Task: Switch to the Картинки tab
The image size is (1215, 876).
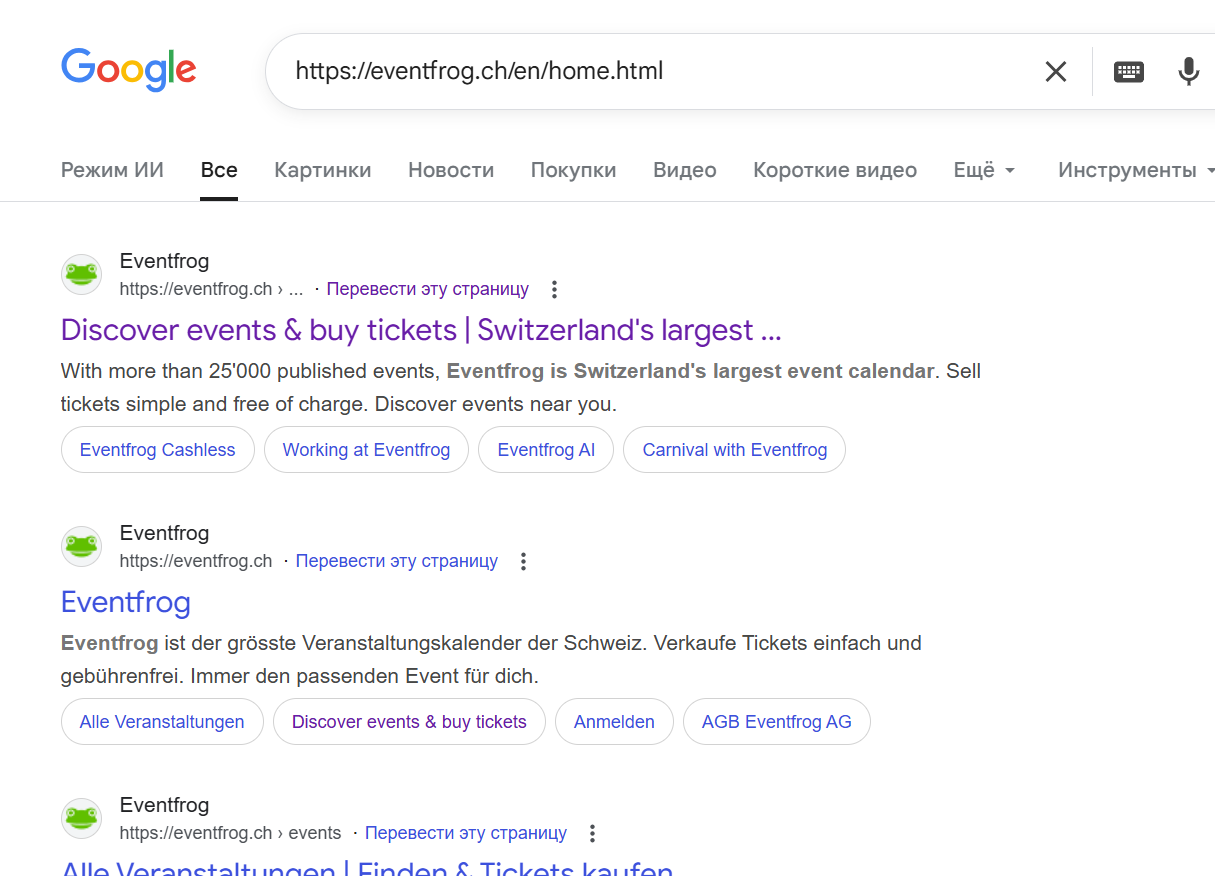Action: tap(322, 170)
